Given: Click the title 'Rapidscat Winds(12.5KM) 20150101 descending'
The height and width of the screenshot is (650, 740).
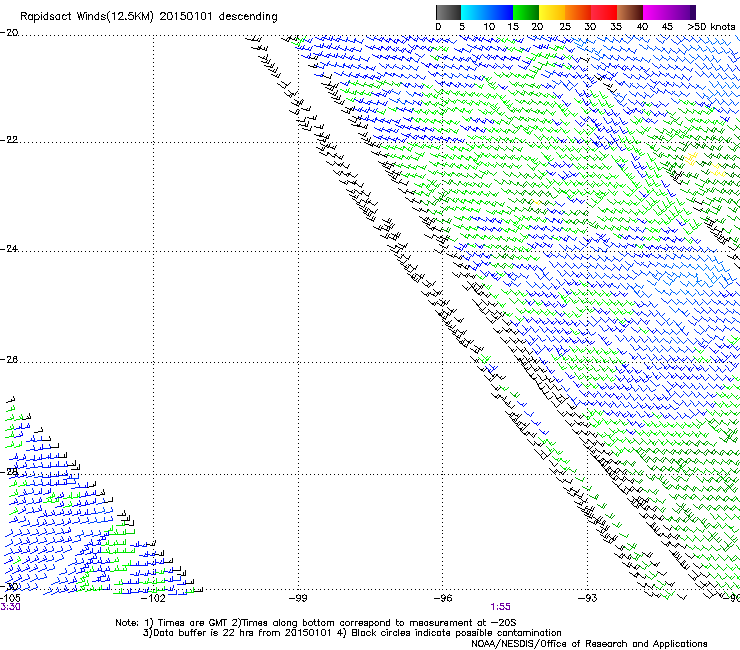Looking at the screenshot, I should click(x=149, y=17).
